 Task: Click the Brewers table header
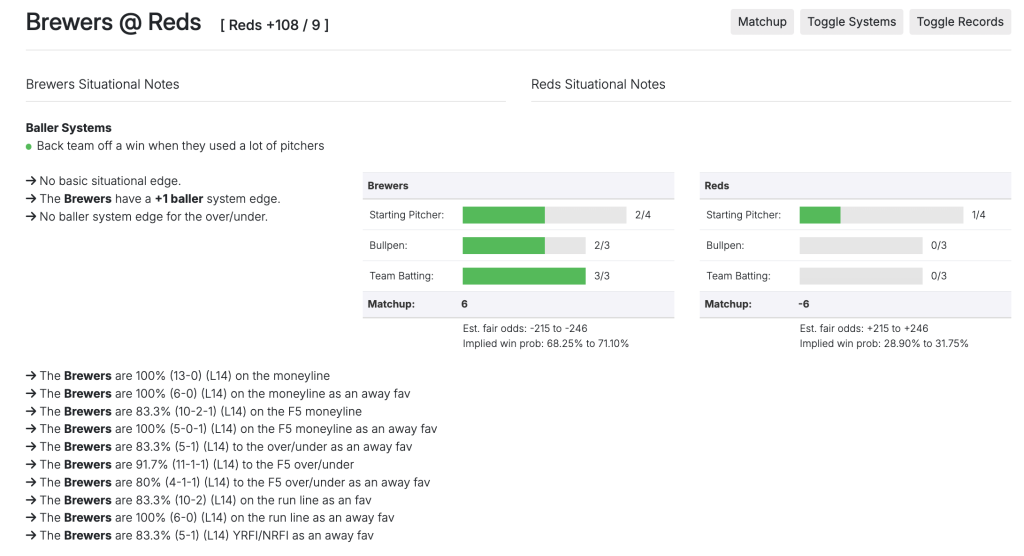(519, 186)
